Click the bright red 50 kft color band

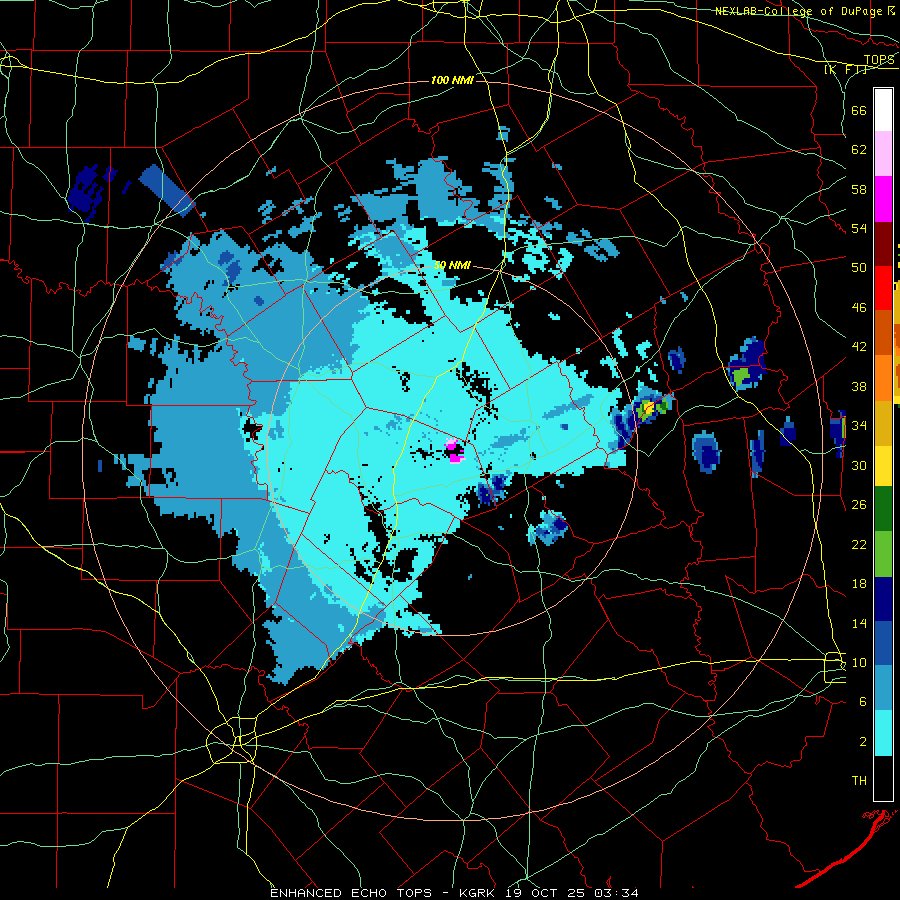pos(883,288)
